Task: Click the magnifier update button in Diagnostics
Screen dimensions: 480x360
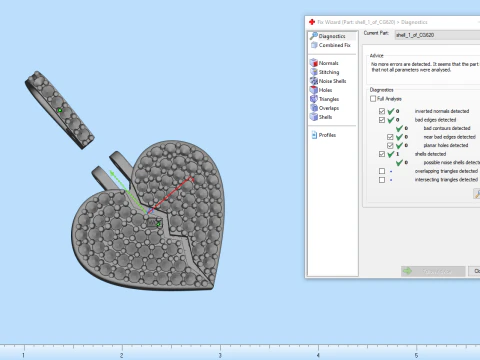Action: click(477, 194)
